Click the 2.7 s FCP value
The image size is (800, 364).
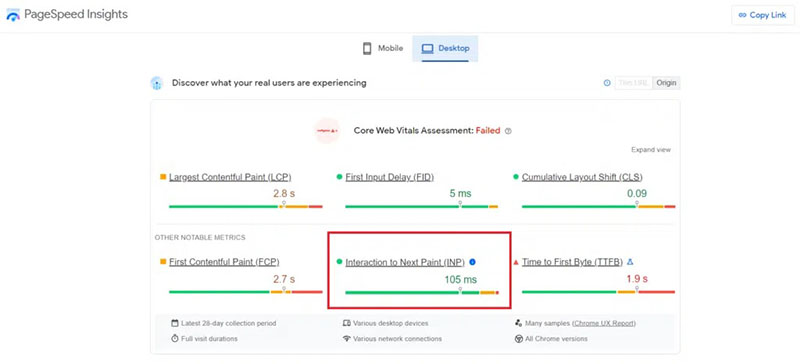pos(284,279)
